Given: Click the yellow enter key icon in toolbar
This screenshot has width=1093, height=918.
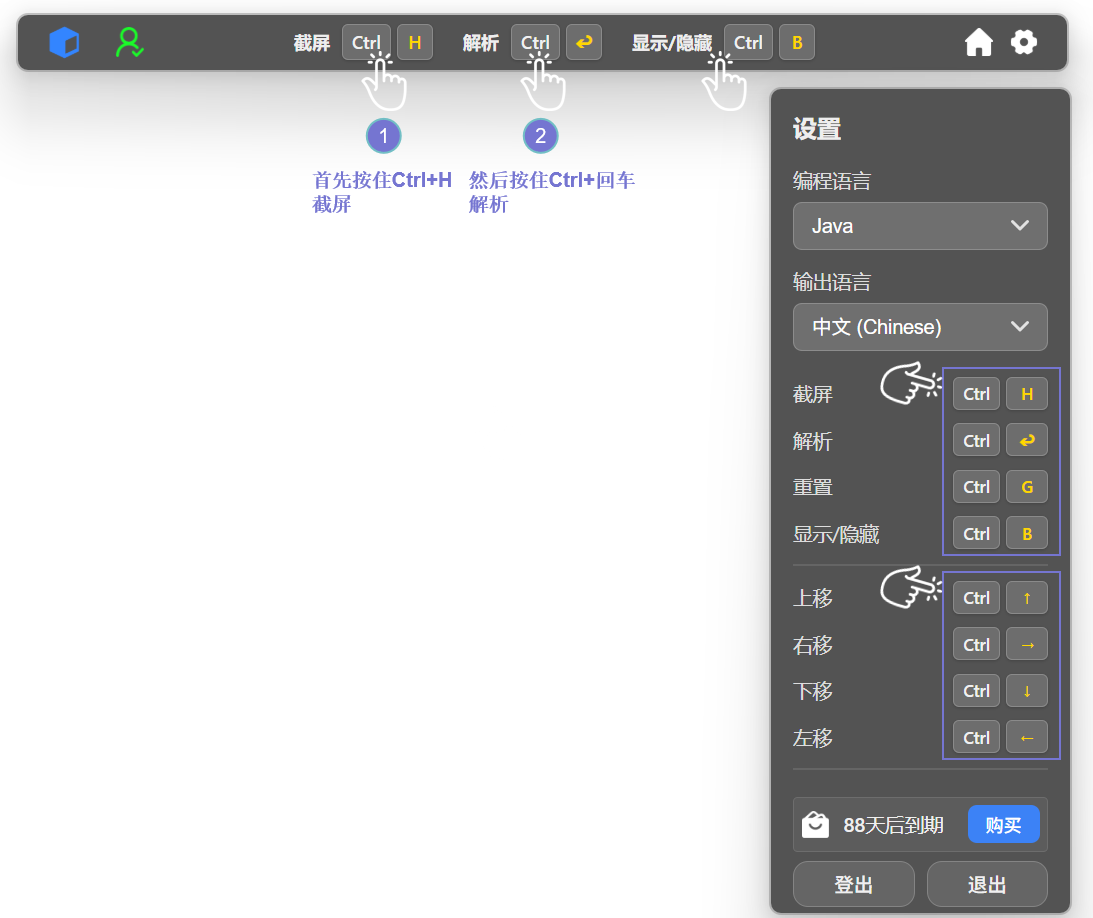Looking at the screenshot, I should (584, 43).
